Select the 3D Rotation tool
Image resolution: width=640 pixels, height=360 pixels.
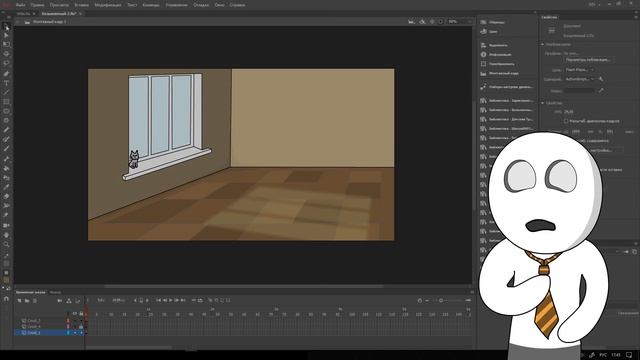(x=6, y=54)
